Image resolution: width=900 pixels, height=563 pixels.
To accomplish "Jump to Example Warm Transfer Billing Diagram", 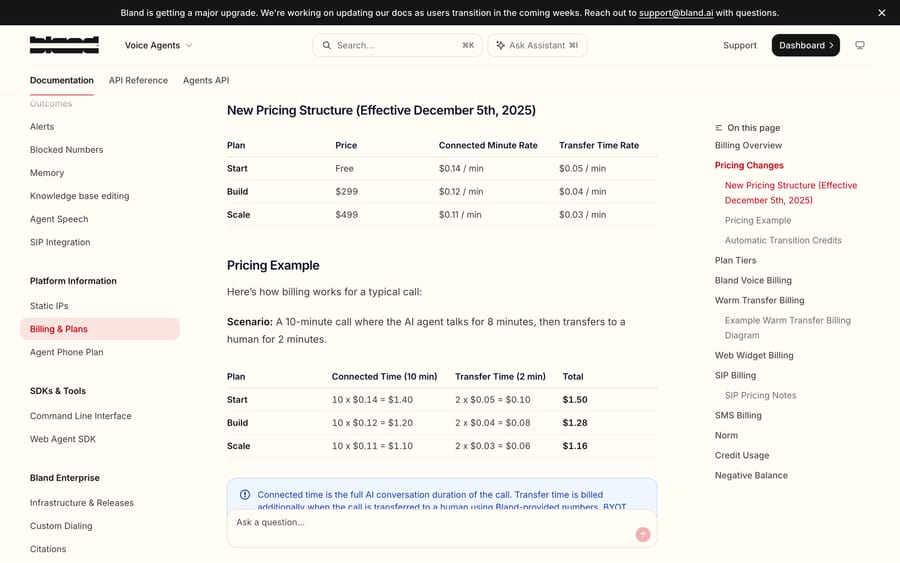I will point(788,328).
